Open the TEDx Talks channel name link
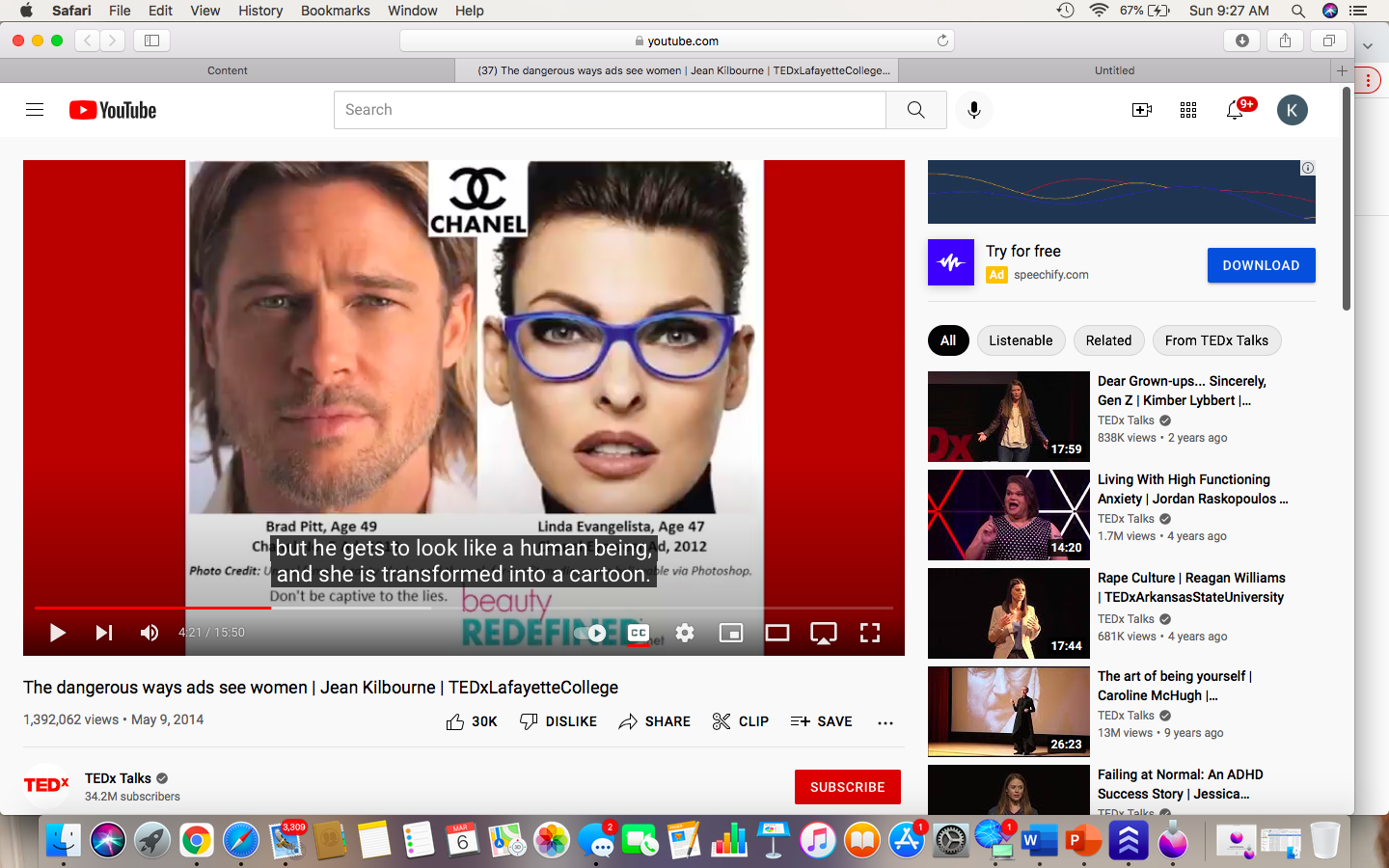Screen dimensions: 1389x868 click(x=118, y=778)
